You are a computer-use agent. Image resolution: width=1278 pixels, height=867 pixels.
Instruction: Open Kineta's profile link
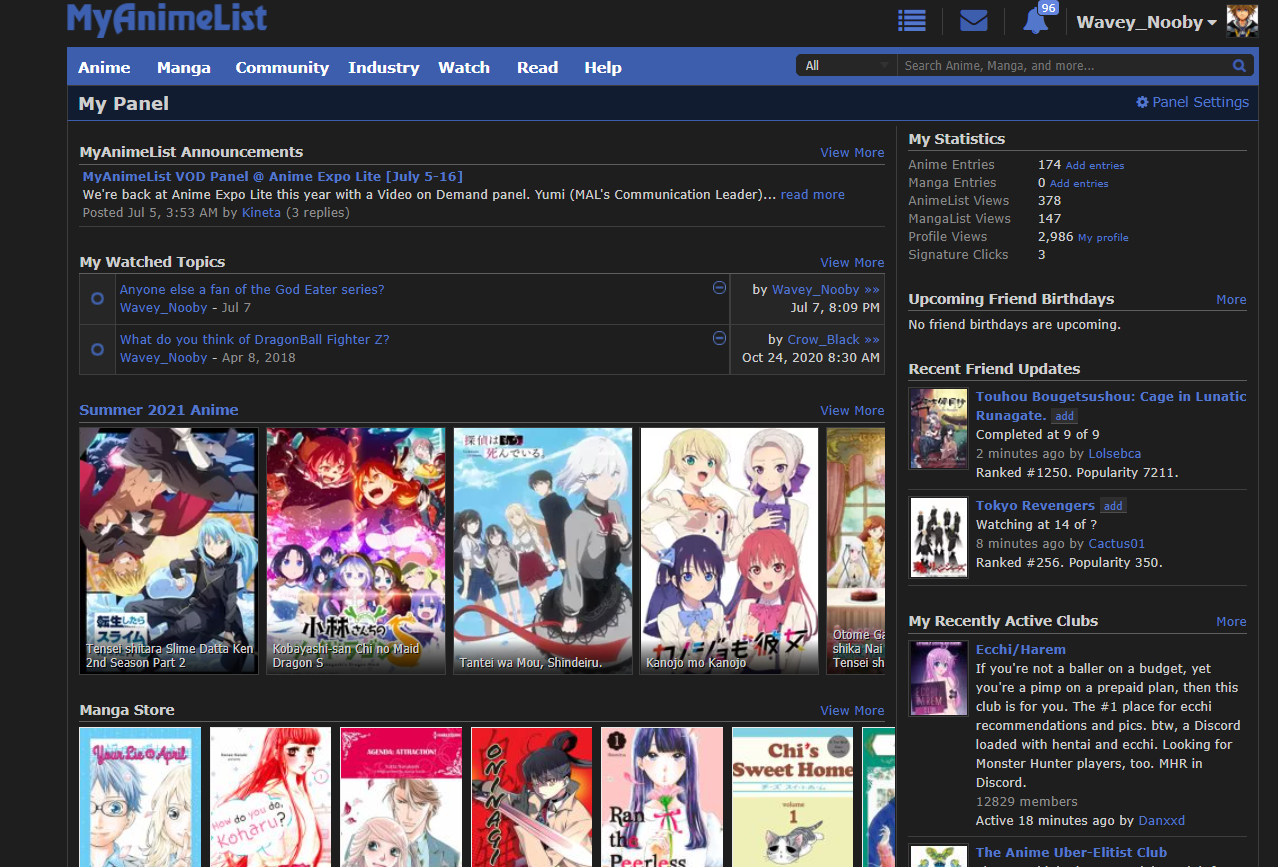261,212
